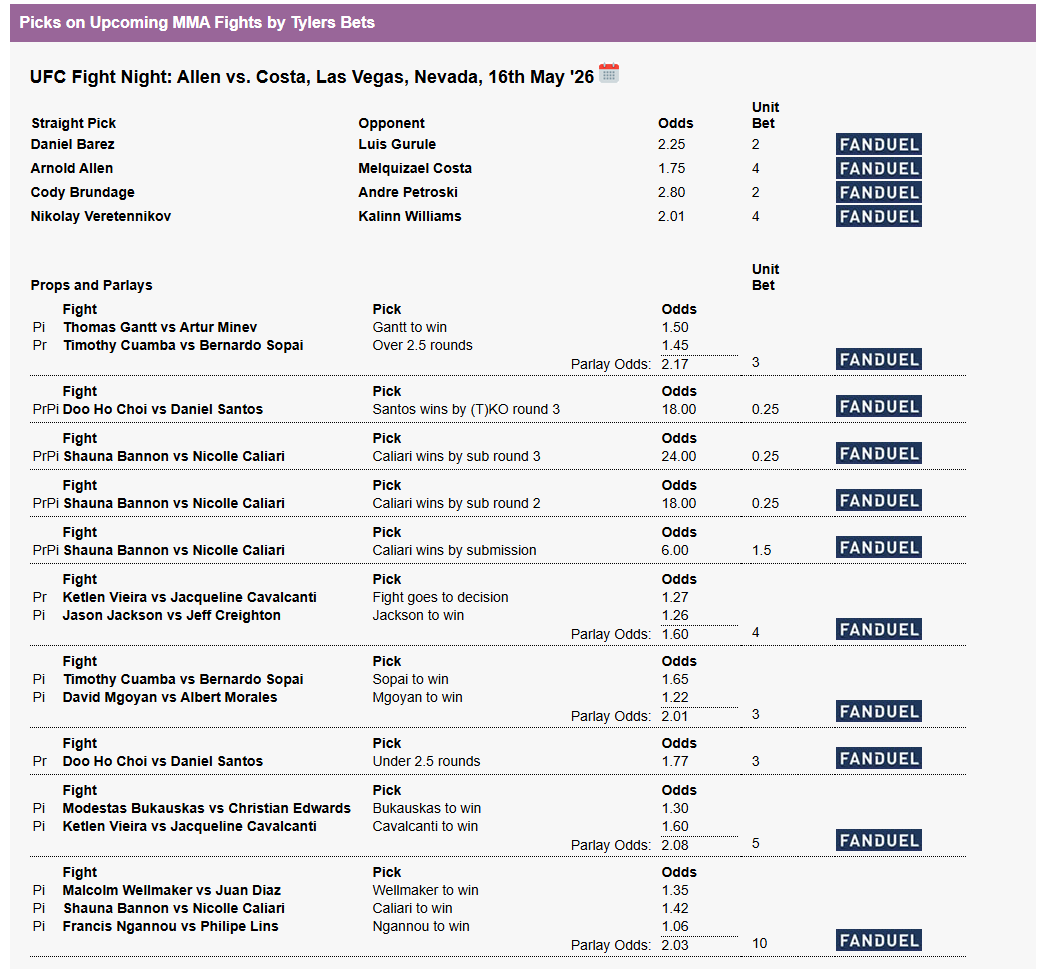Click the Parlay Odds 2.17 value
The image size is (1040, 969).
675,363
